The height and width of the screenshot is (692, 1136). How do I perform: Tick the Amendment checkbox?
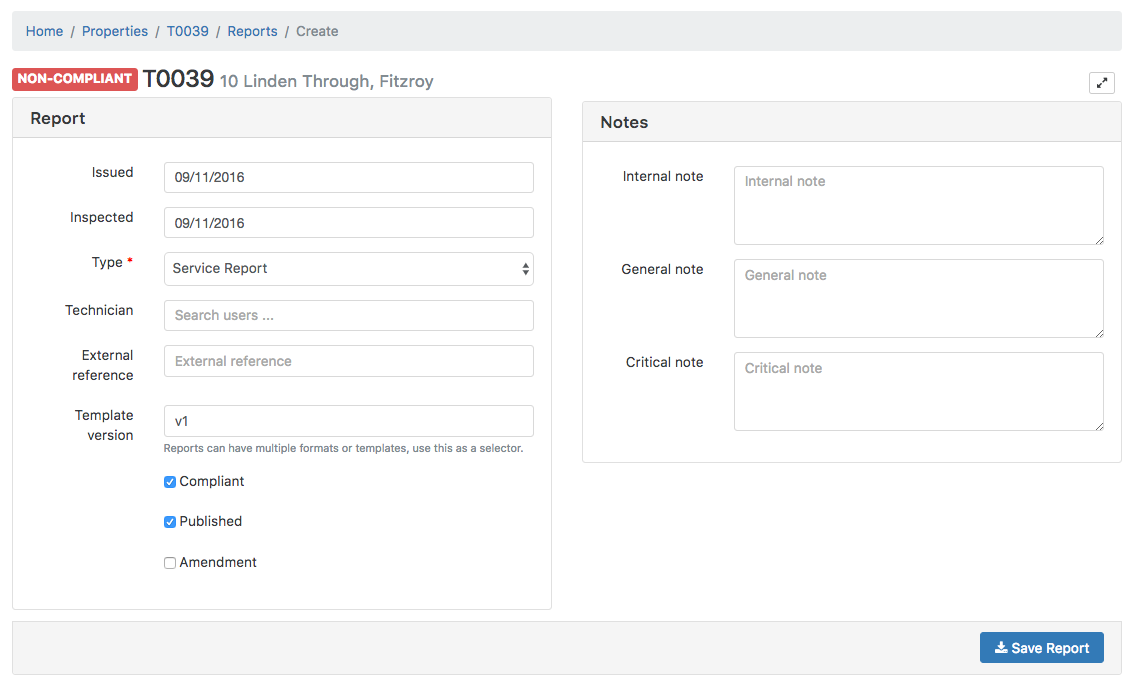pyautogui.click(x=170, y=563)
